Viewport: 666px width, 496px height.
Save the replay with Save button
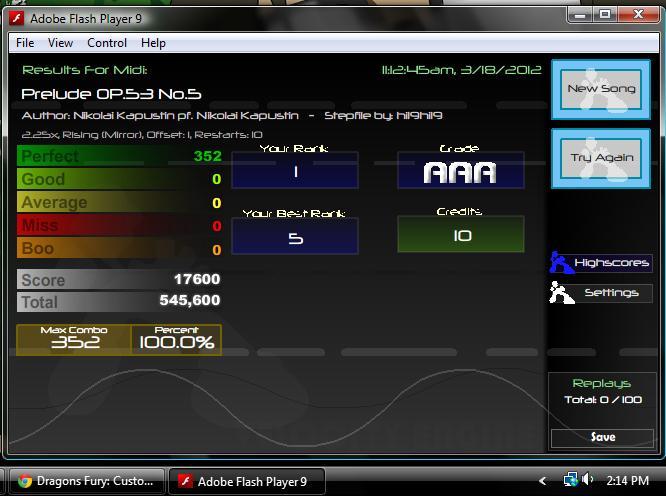pos(602,438)
